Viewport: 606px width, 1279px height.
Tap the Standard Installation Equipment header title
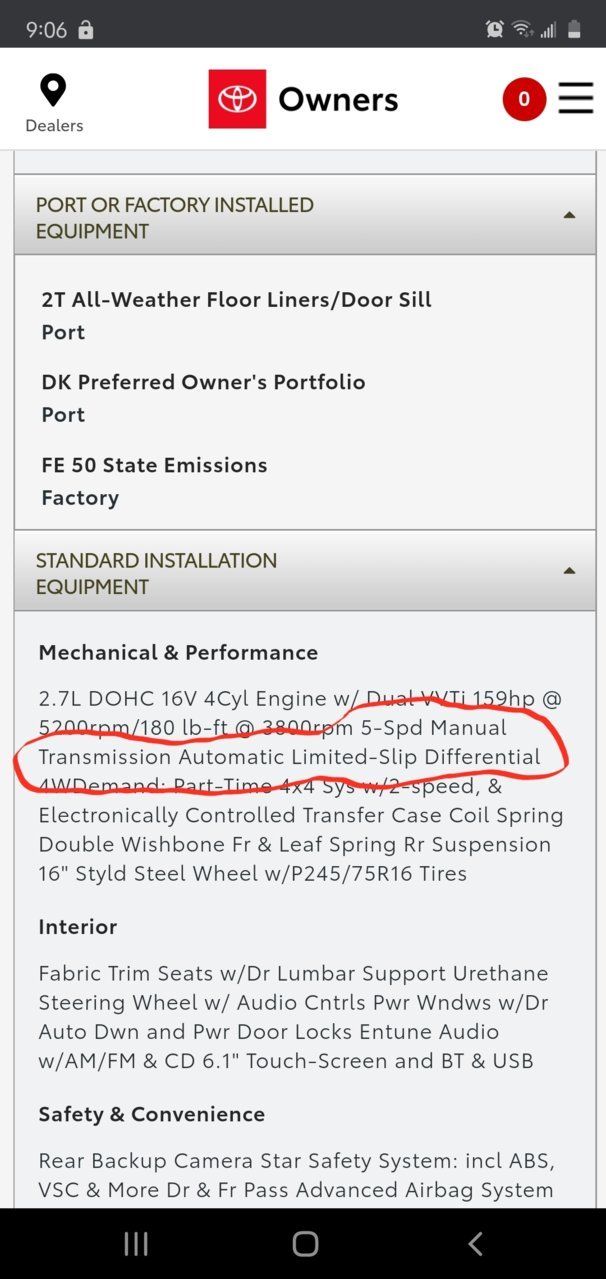point(157,574)
